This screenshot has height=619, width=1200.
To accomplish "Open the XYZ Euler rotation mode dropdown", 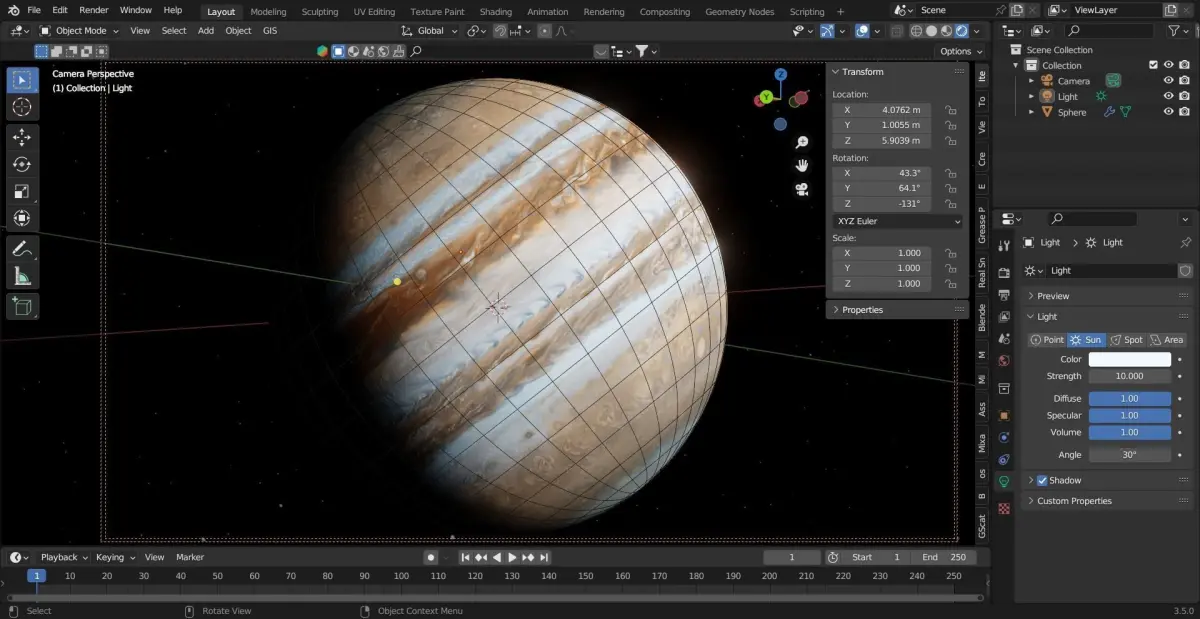I will [897, 221].
